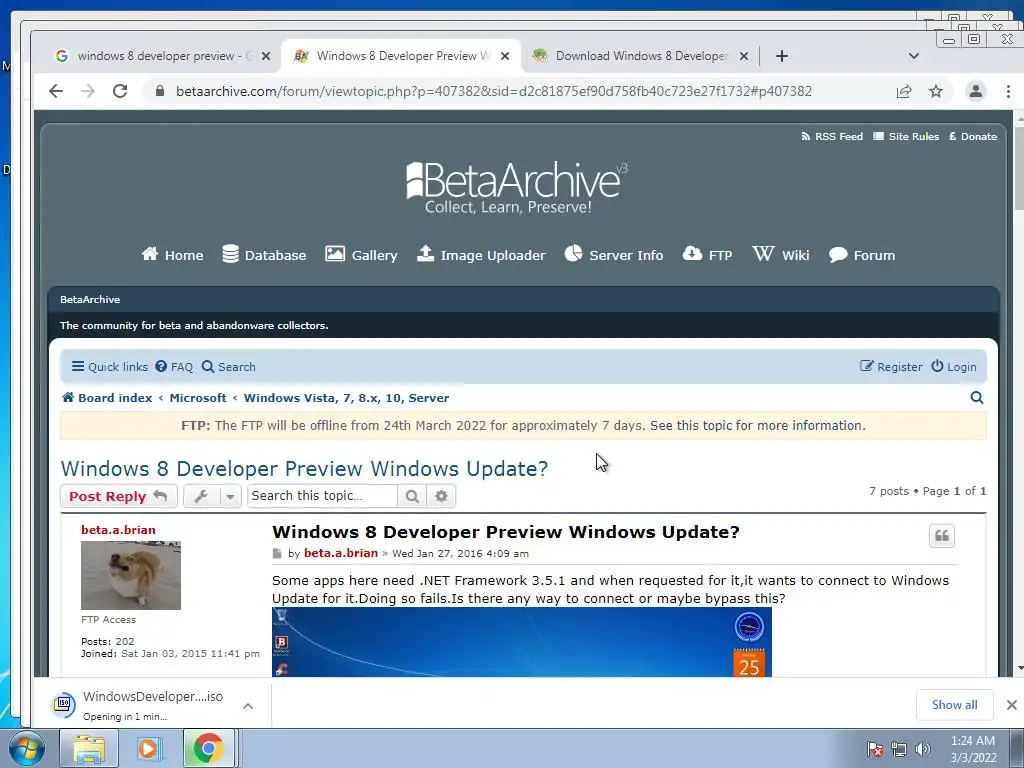Viewport: 1024px width, 768px height.
Task: Open a new tab with the plus button
Action: tap(782, 56)
